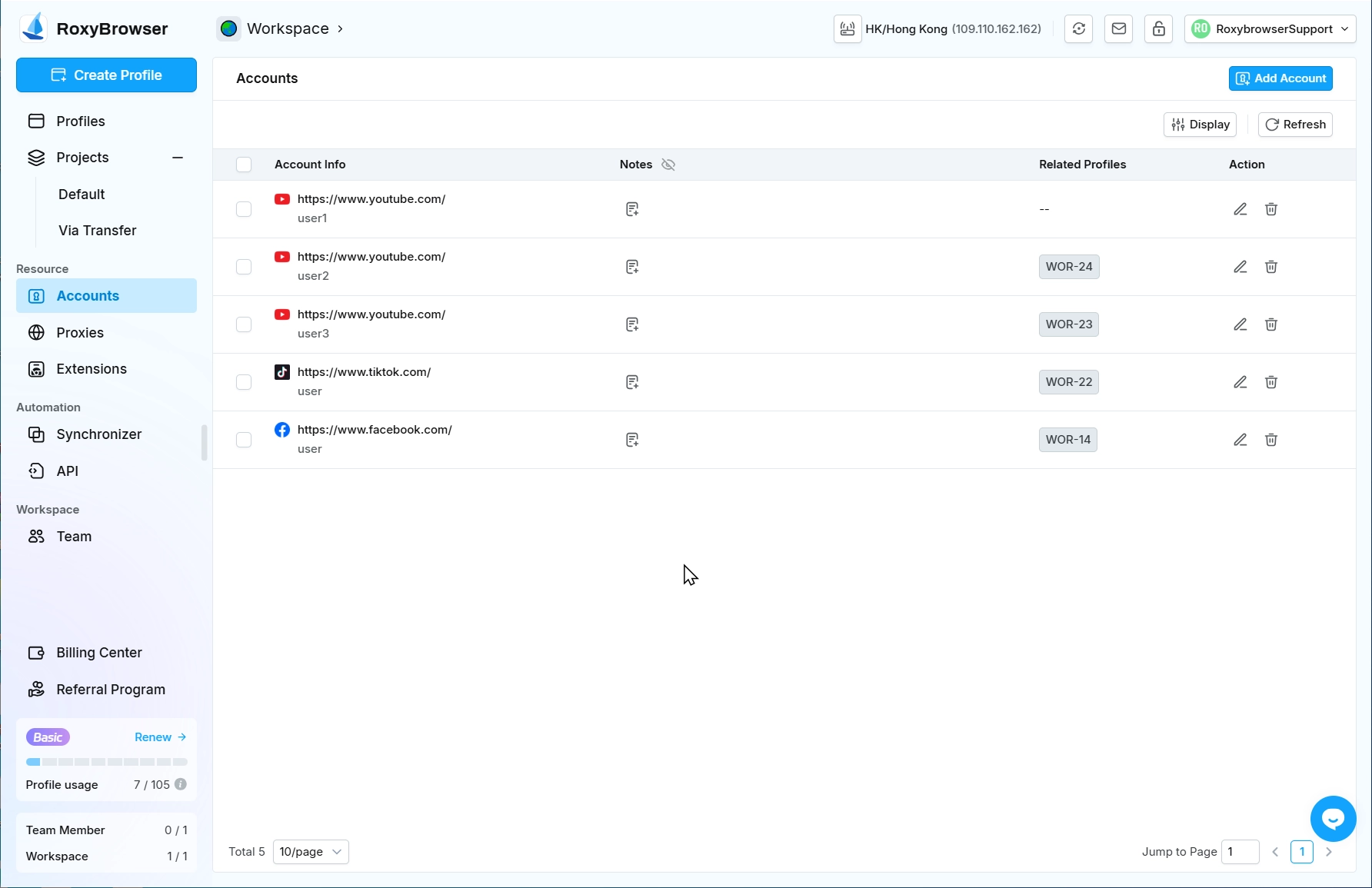Screen dimensions: 1372x888
Task: Go to the Synchronizer page
Action: click(98, 434)
